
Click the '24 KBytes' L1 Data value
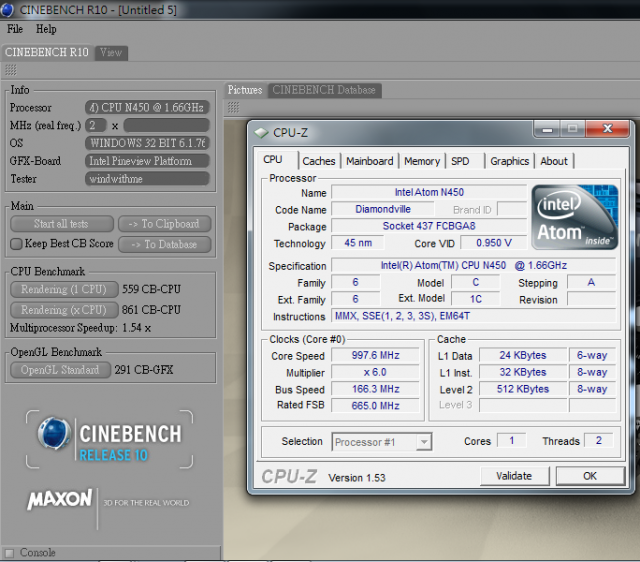pyautogui.click(x=523, y=355)
